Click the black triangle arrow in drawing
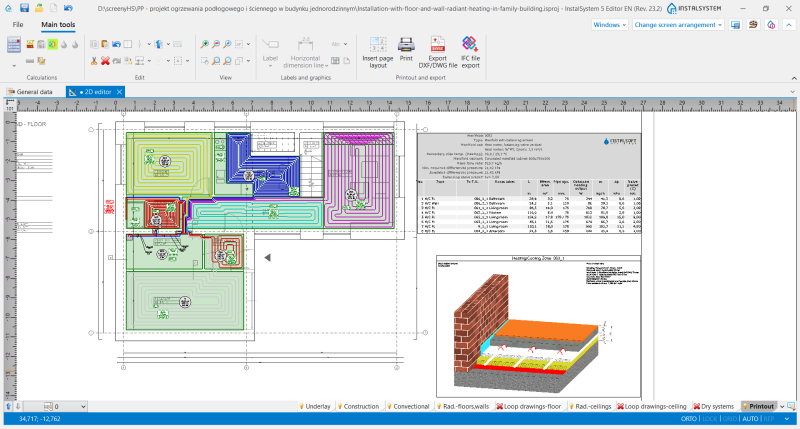The image size is (800, 429). click(x=267, y=258)
